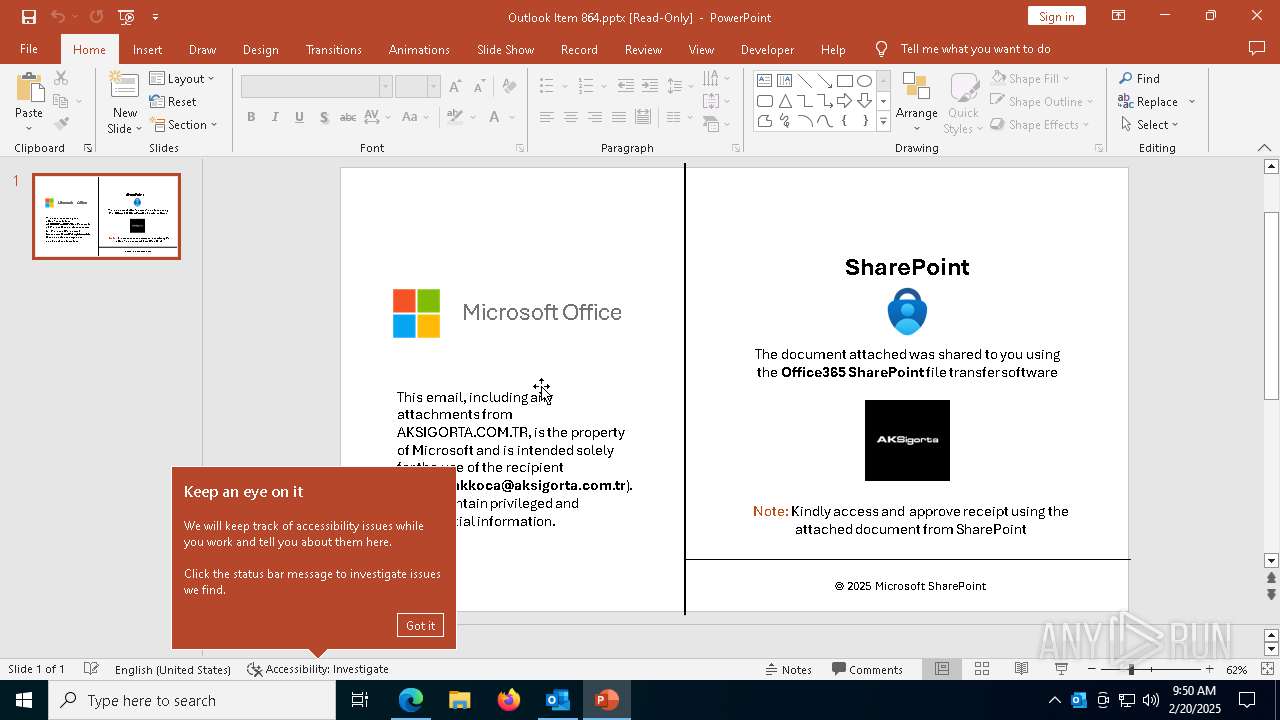This screenshot has width=1280, height=720.
Task: Fit slide to current window
Action: pyautogui.click(x=1267, y=669)
